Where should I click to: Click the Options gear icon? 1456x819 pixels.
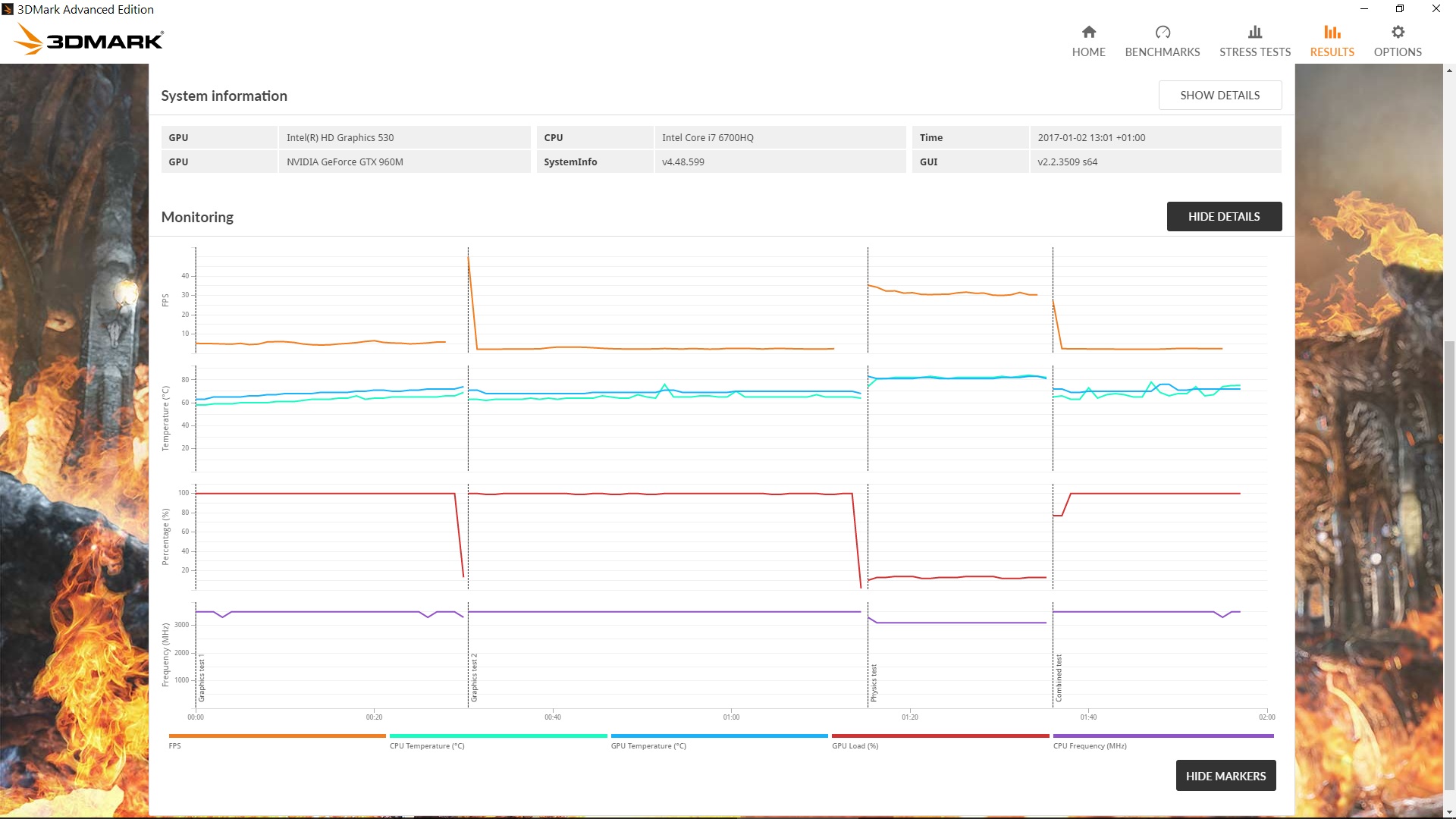[x=1398, y=32]
